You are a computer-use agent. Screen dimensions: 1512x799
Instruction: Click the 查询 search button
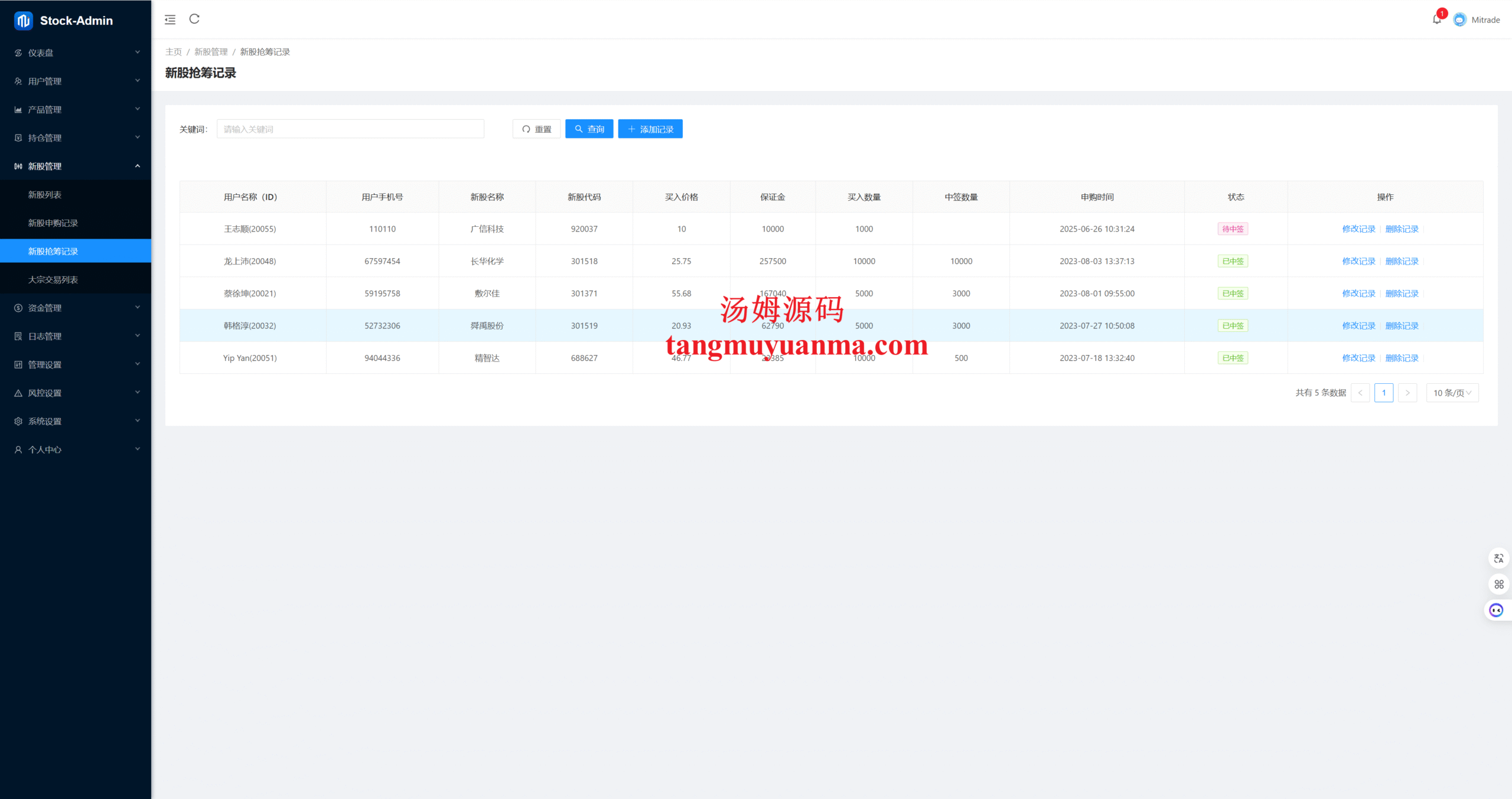[x=589, y=129]
